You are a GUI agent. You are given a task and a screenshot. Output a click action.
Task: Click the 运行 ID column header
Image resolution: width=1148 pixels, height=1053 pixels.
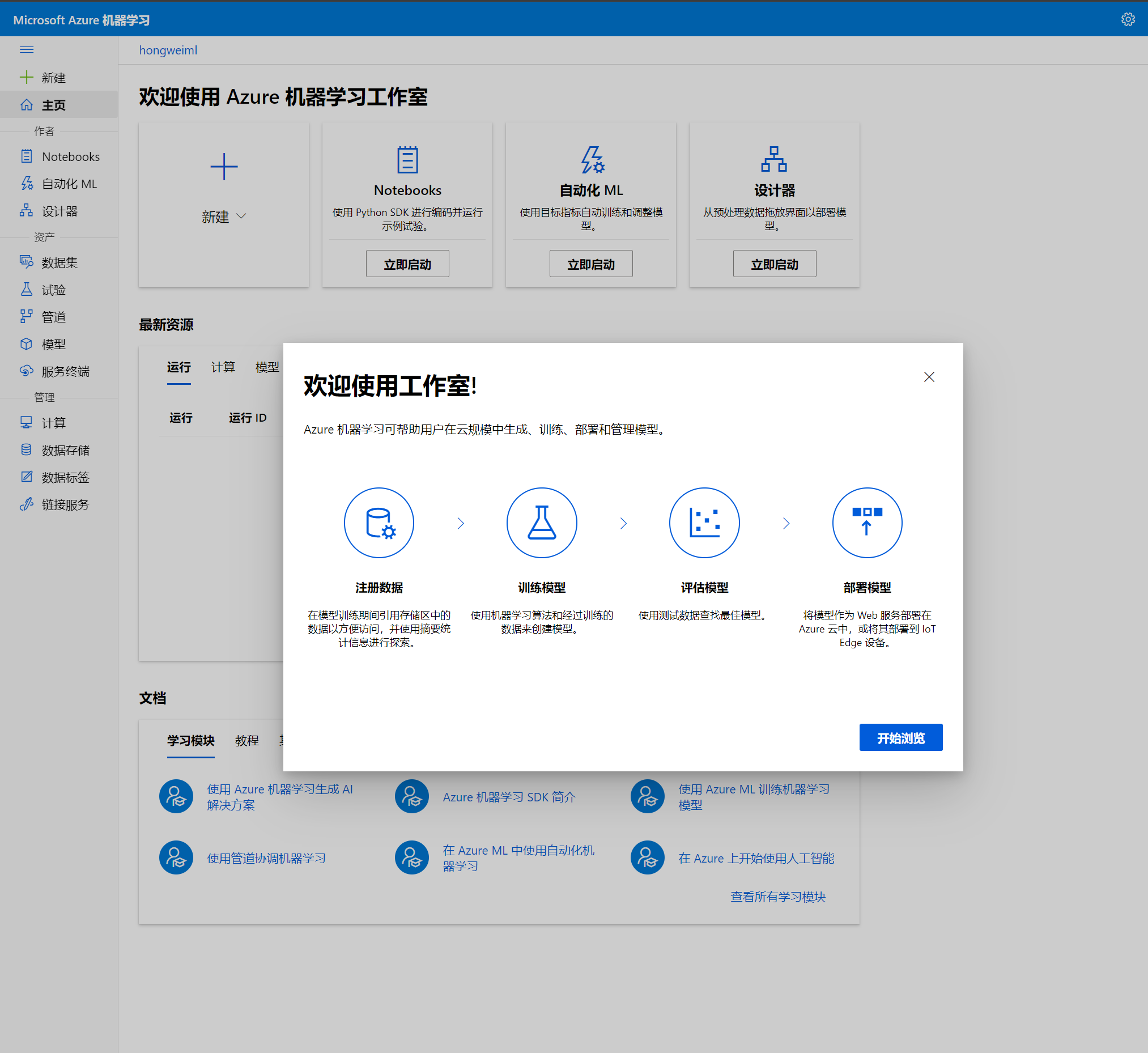(x=247, y=418)
